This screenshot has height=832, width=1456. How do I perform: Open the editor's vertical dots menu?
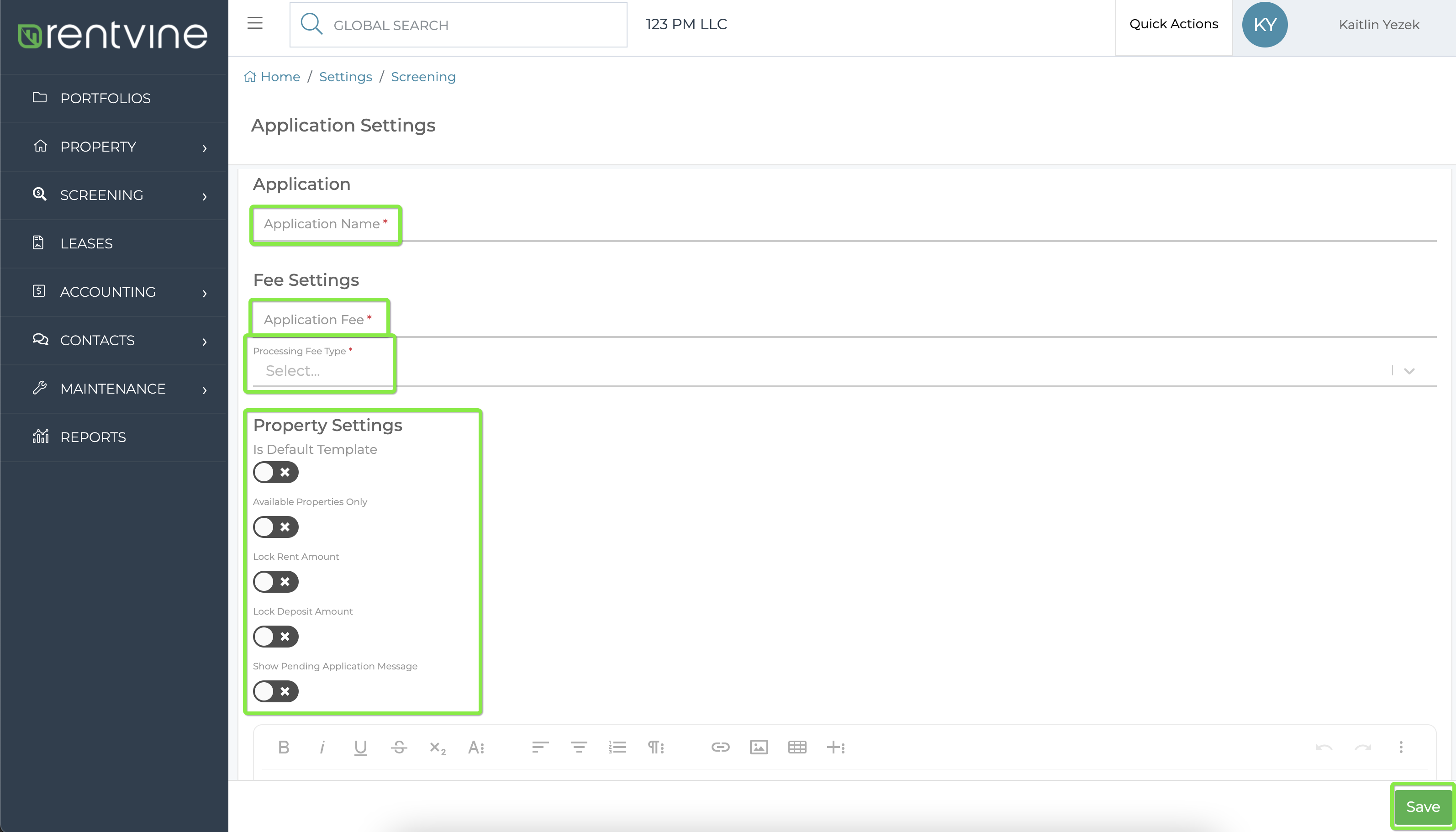coord(1401,748)
